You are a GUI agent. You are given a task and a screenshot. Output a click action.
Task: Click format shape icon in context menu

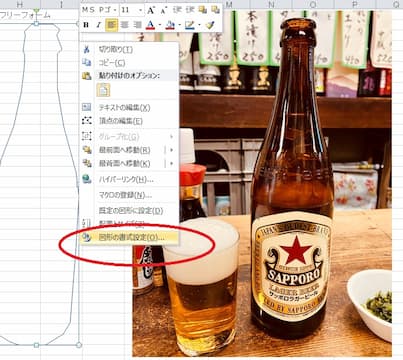click(x=87, y=237)
